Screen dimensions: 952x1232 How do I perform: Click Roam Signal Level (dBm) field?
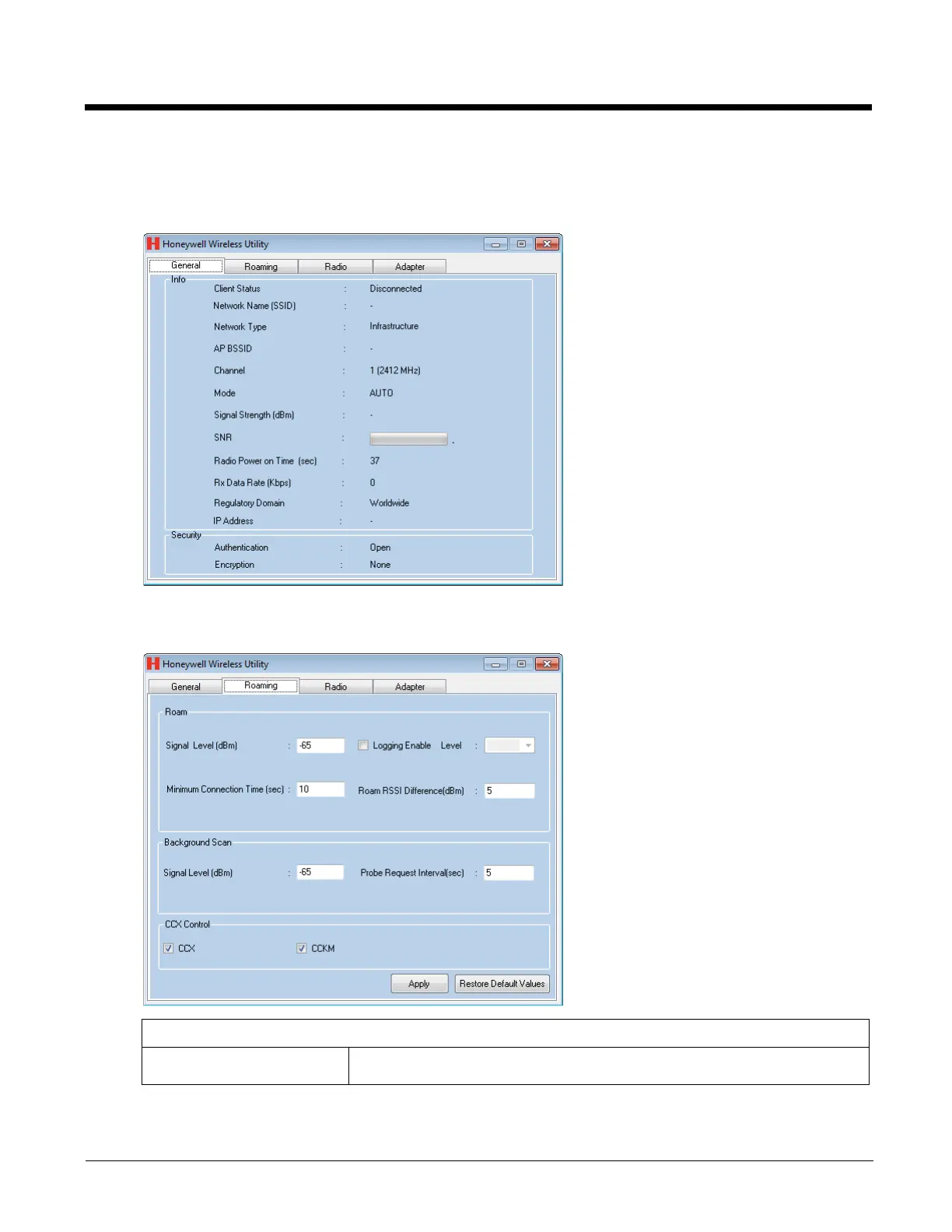320,745
